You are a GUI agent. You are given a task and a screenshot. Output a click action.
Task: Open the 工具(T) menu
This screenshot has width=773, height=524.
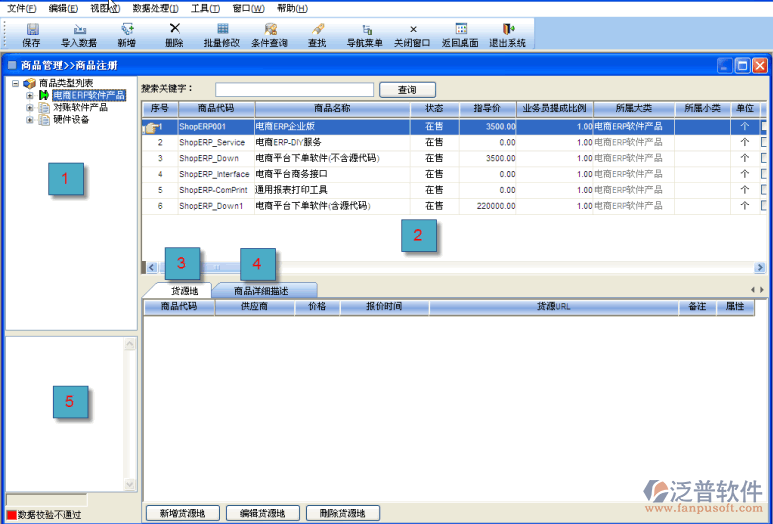206,8
